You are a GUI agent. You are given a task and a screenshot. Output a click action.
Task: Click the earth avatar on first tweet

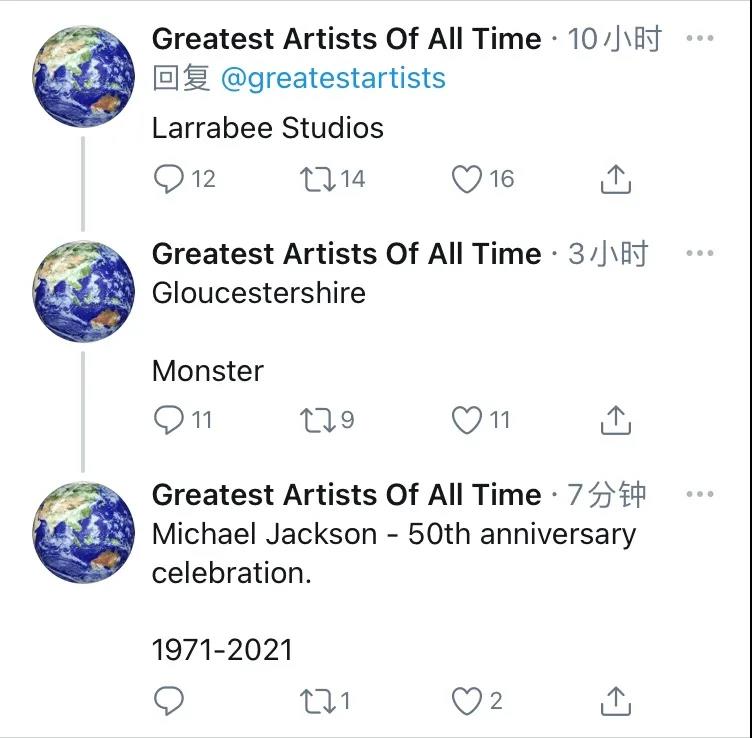[x=83, y=77]
